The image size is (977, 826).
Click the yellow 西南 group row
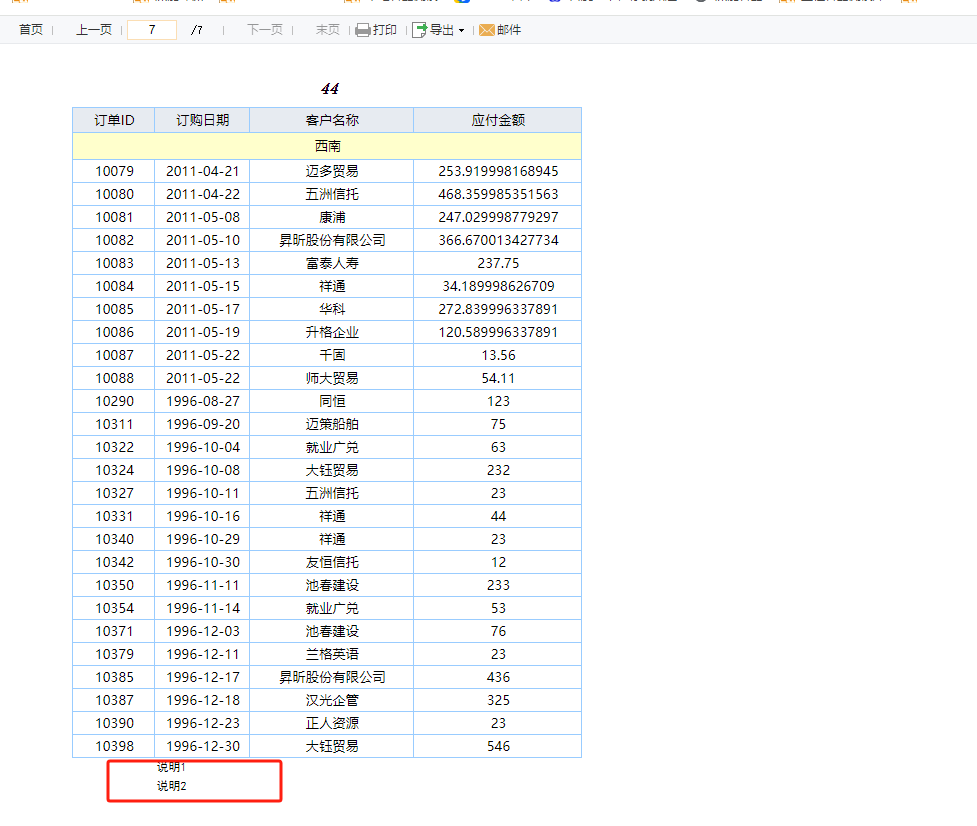pyautogui.click(x=327, y=146)
